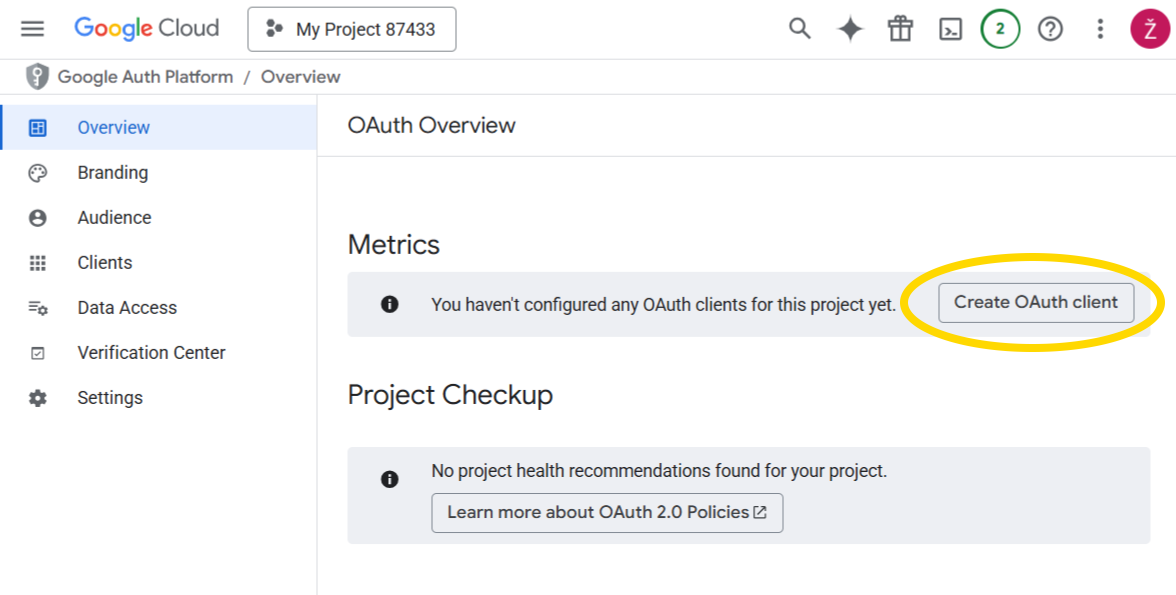Click the info icon next to the Metrics notice
This screenshot has width=1176, height=595.
point(390,303)
